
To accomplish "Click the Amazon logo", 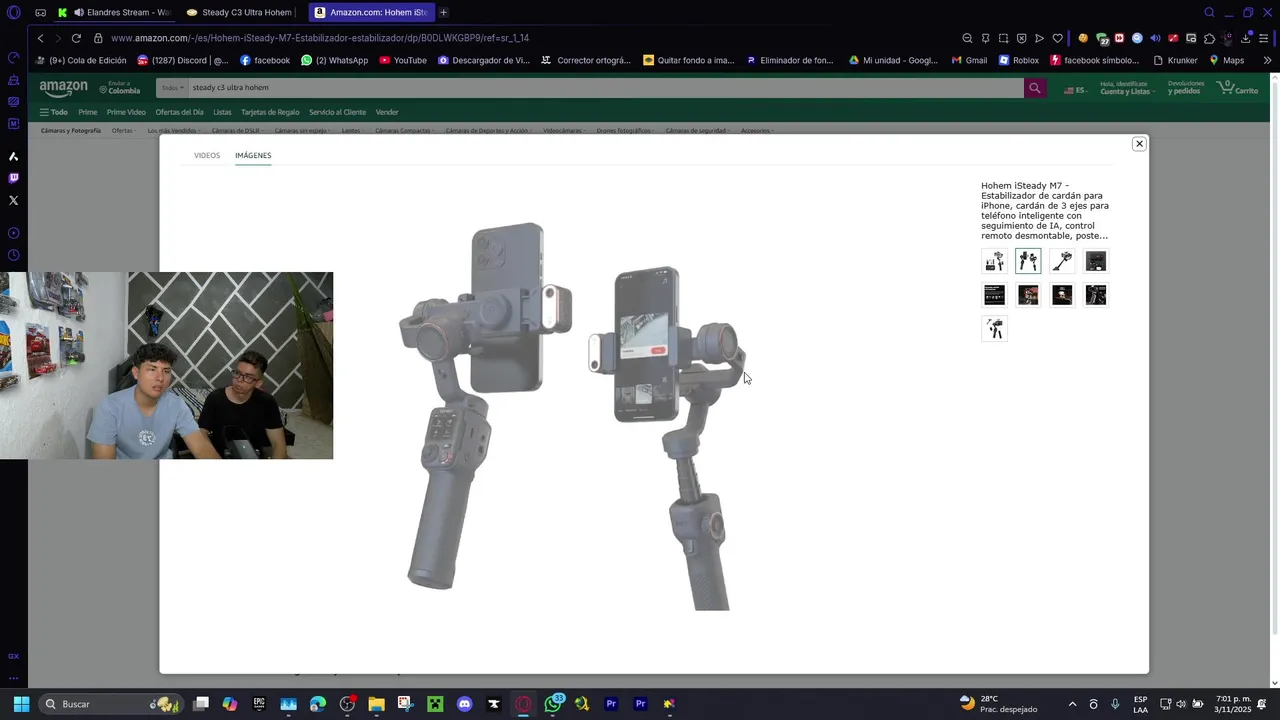I will (x=64, y=88).
